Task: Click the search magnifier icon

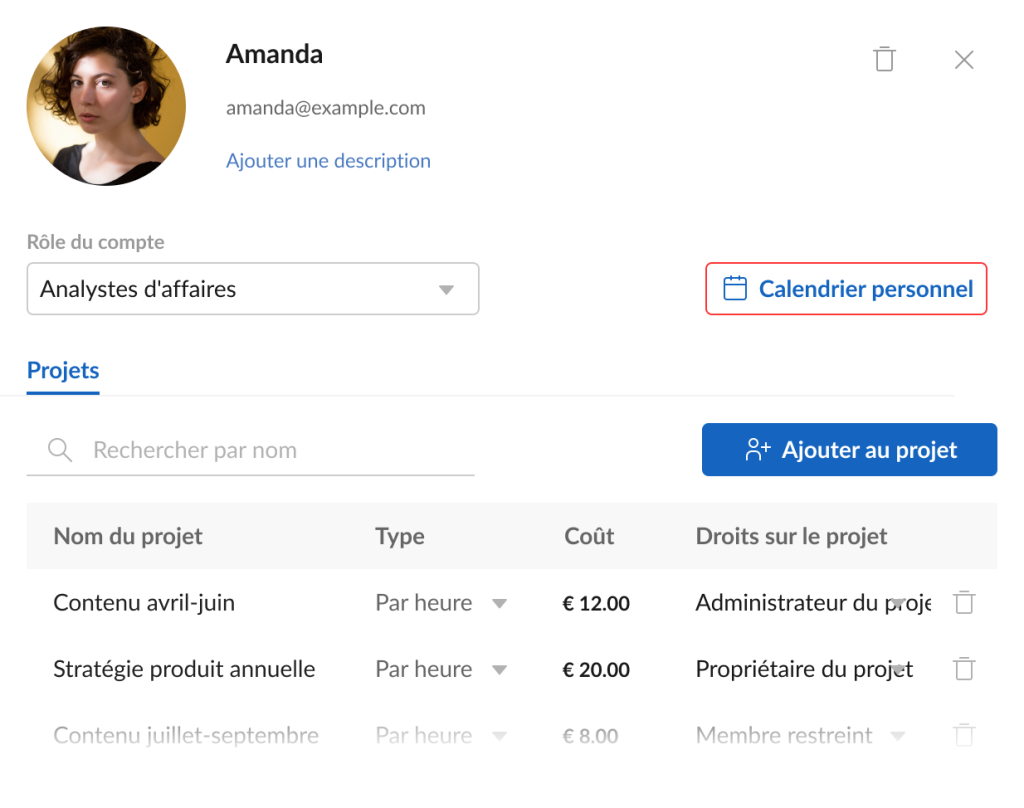Action: [x=59, y=450]
